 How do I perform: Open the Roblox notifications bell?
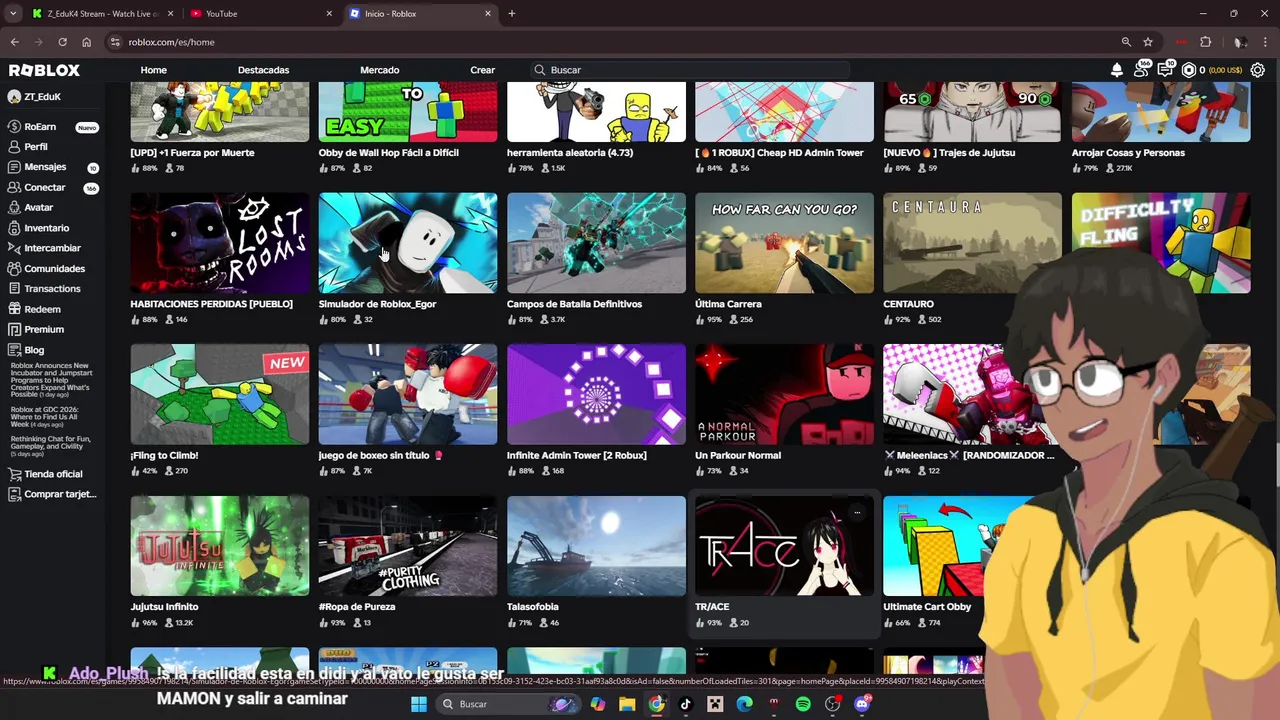1117,70
